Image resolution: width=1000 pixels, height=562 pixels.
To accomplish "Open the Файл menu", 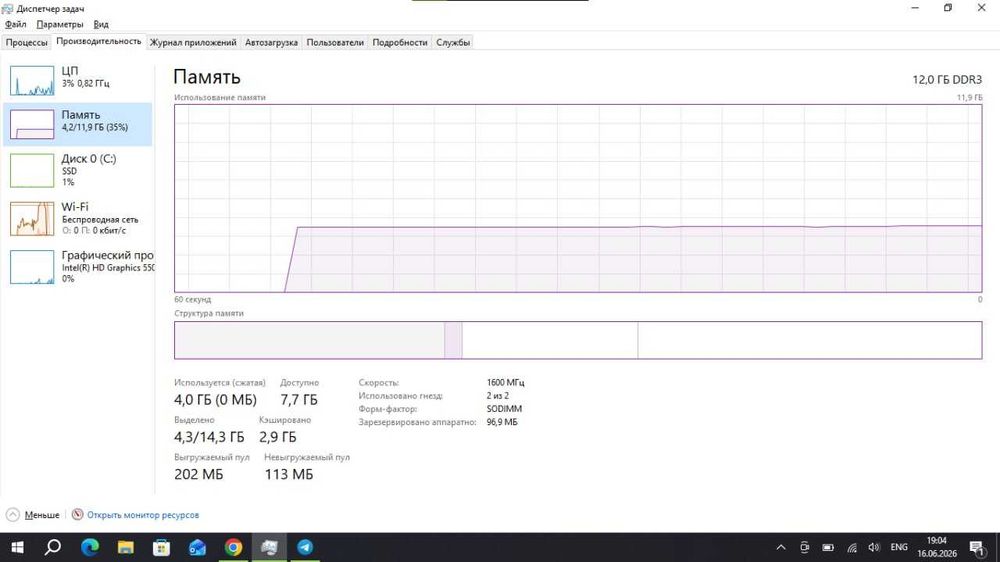I will (15, 24).
